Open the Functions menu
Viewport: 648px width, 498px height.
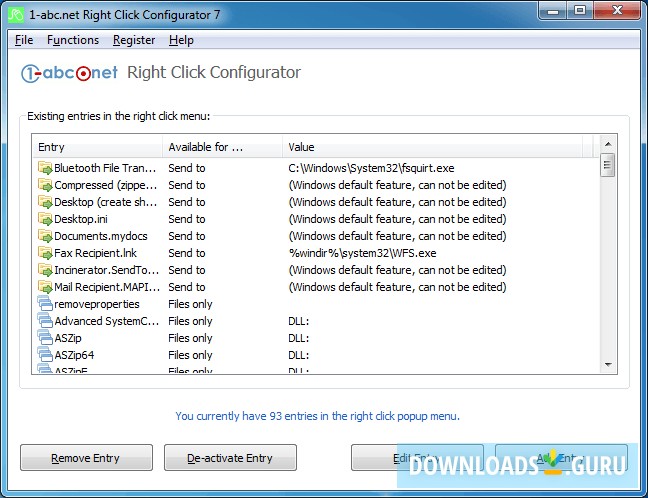73,40
